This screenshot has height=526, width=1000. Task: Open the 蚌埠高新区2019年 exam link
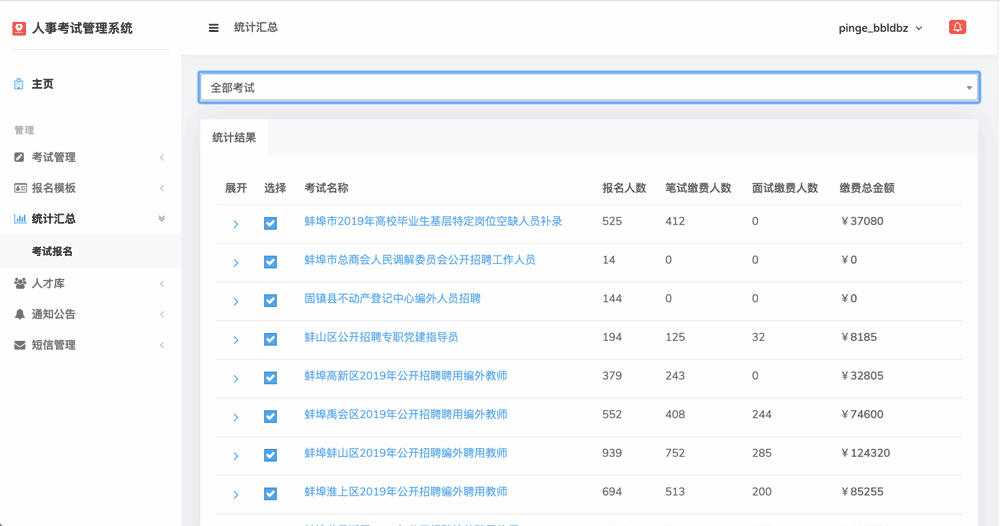pyautogui.click(x=406, y=376)
